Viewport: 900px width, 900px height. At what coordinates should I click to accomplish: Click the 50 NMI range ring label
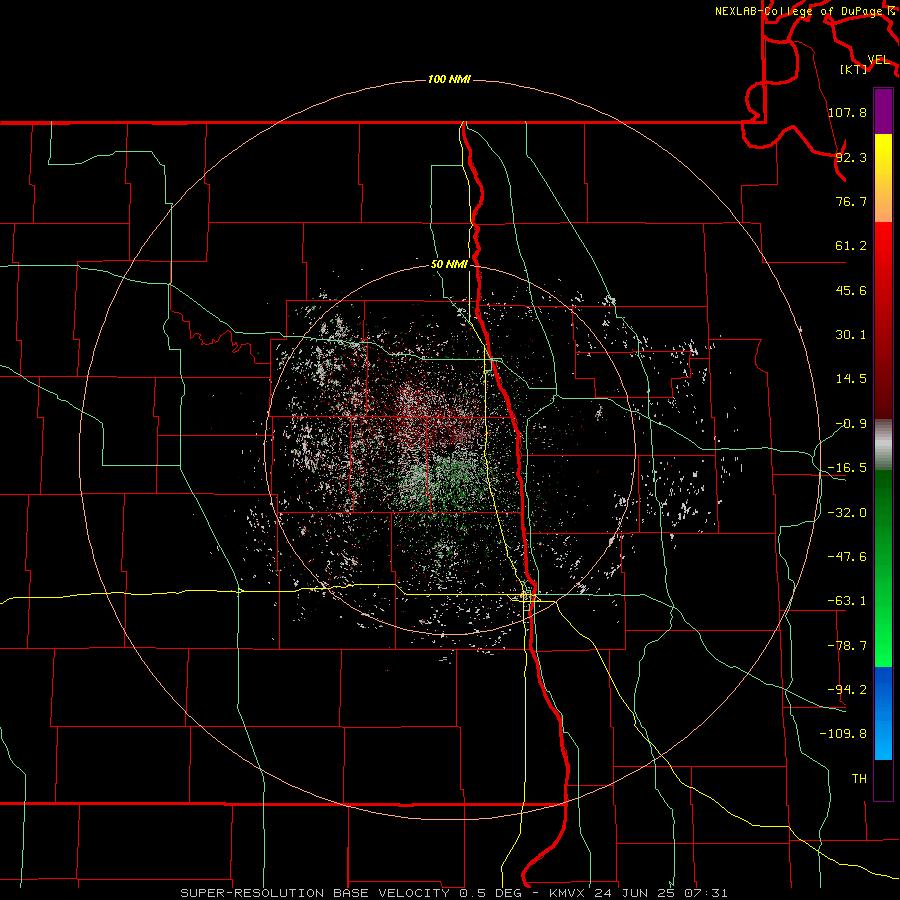click(x=449, y=265)
